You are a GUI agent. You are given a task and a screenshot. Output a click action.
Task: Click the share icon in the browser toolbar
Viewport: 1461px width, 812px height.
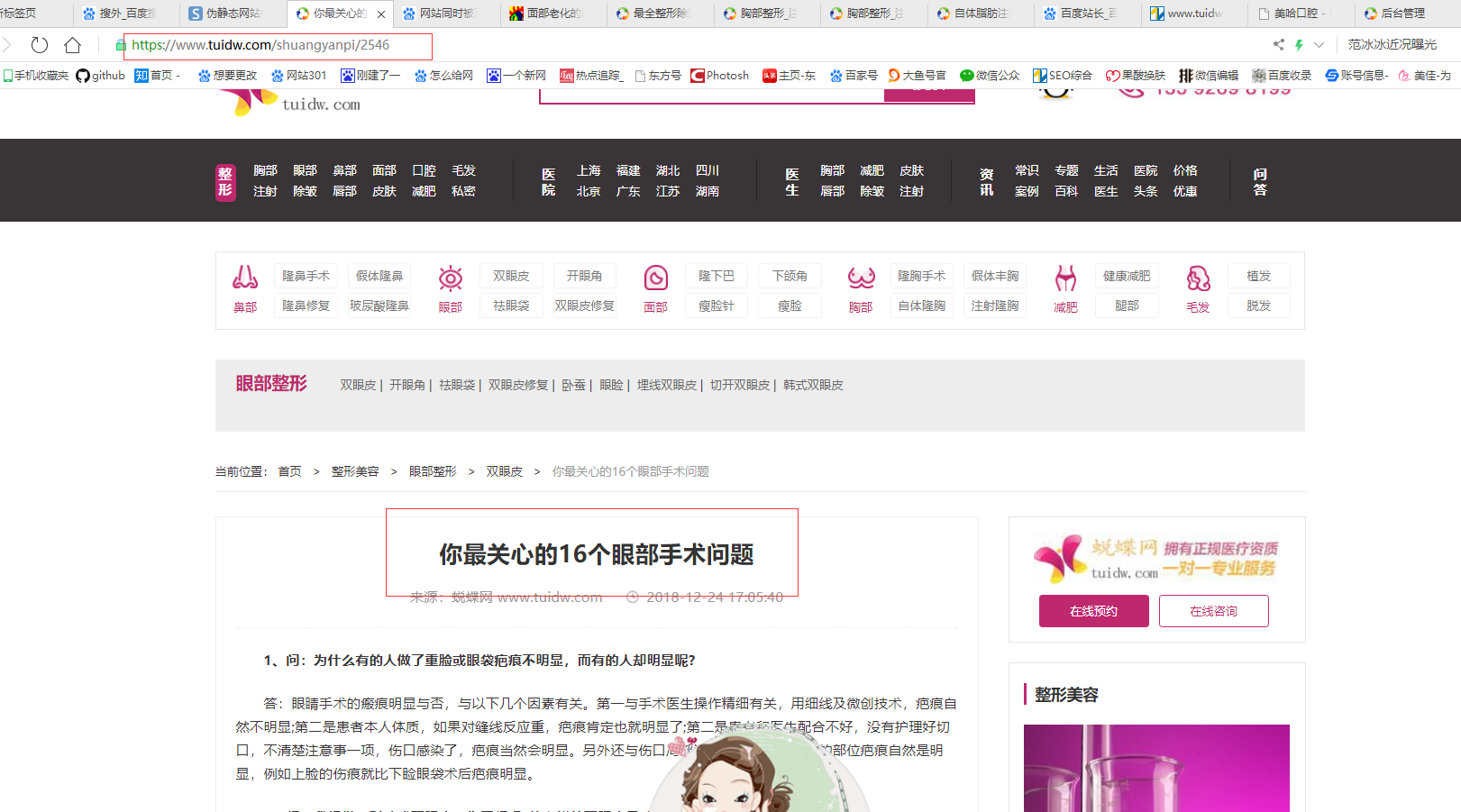click(1277, 43)
